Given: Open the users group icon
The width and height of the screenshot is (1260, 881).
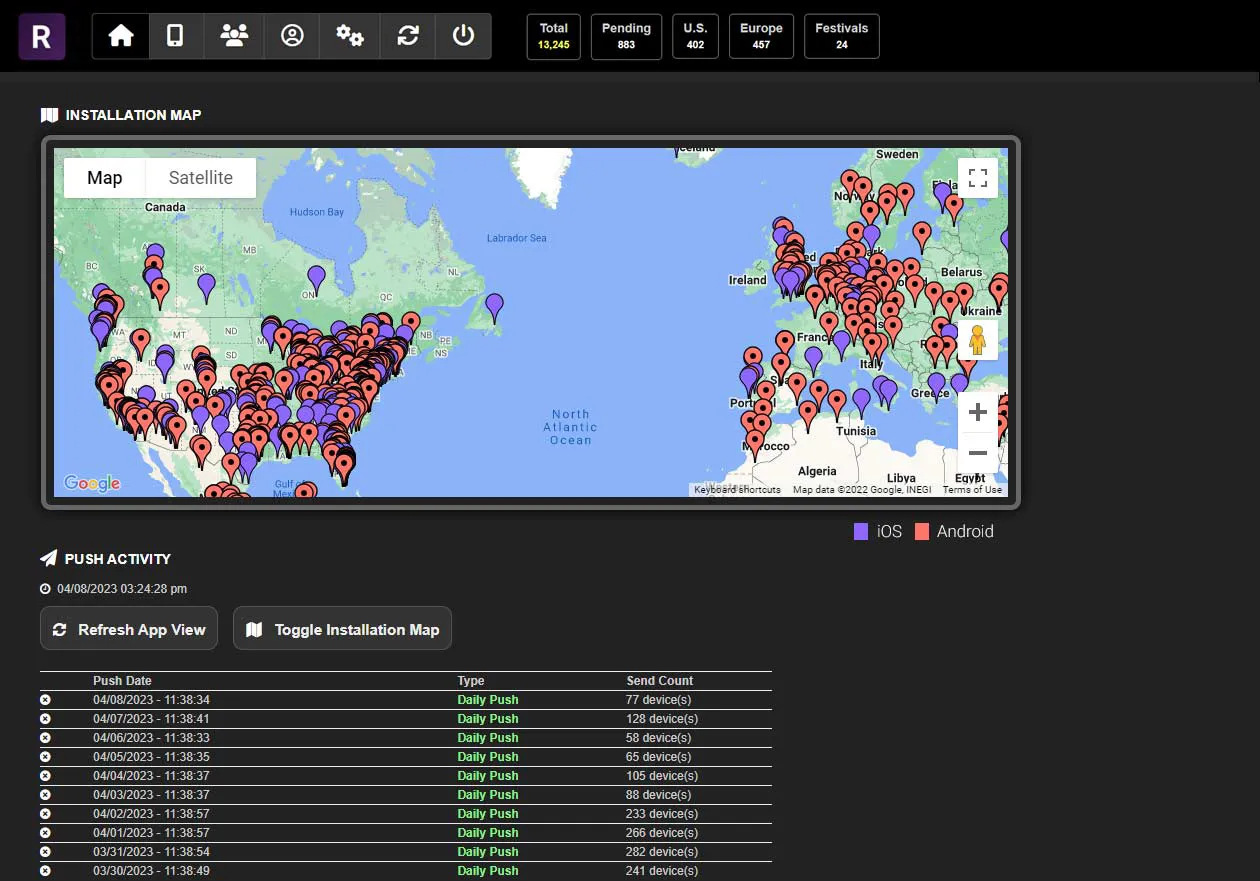Looking at the screenshot, I should tap(234, 36).
